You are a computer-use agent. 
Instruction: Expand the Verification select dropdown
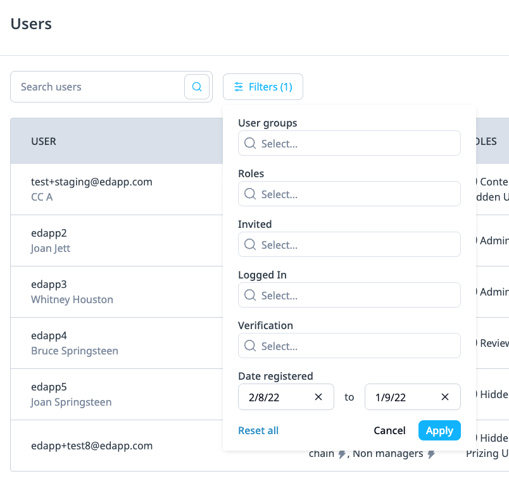click(349, 346)
